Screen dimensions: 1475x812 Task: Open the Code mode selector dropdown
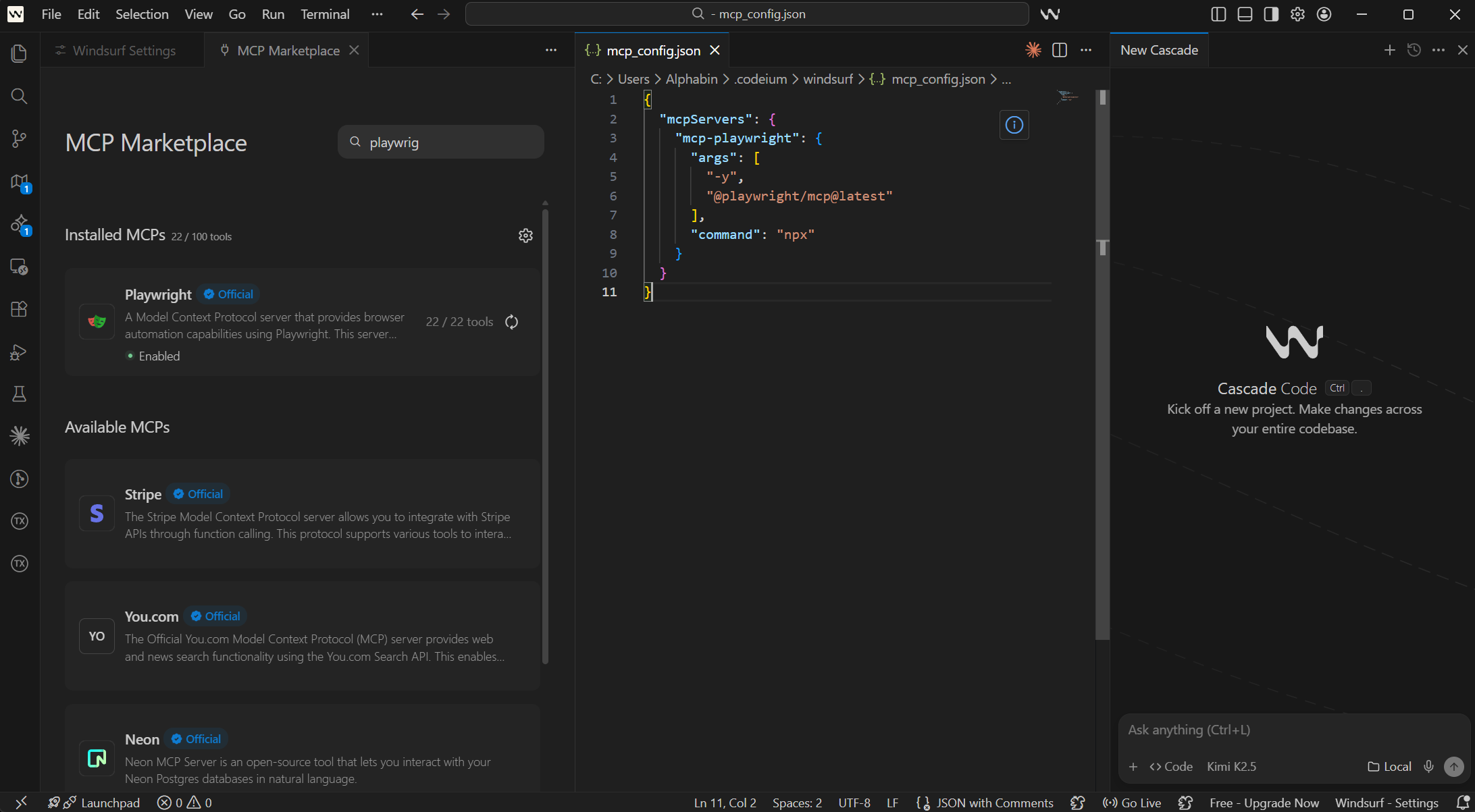[1171, 766]
